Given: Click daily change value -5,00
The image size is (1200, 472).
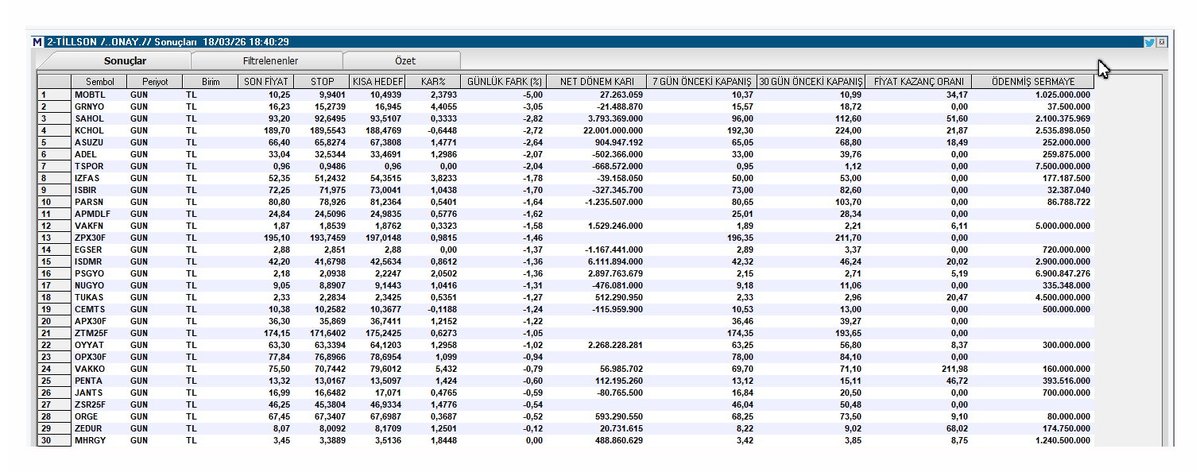Looking at the screenshot, I should 531,93.
